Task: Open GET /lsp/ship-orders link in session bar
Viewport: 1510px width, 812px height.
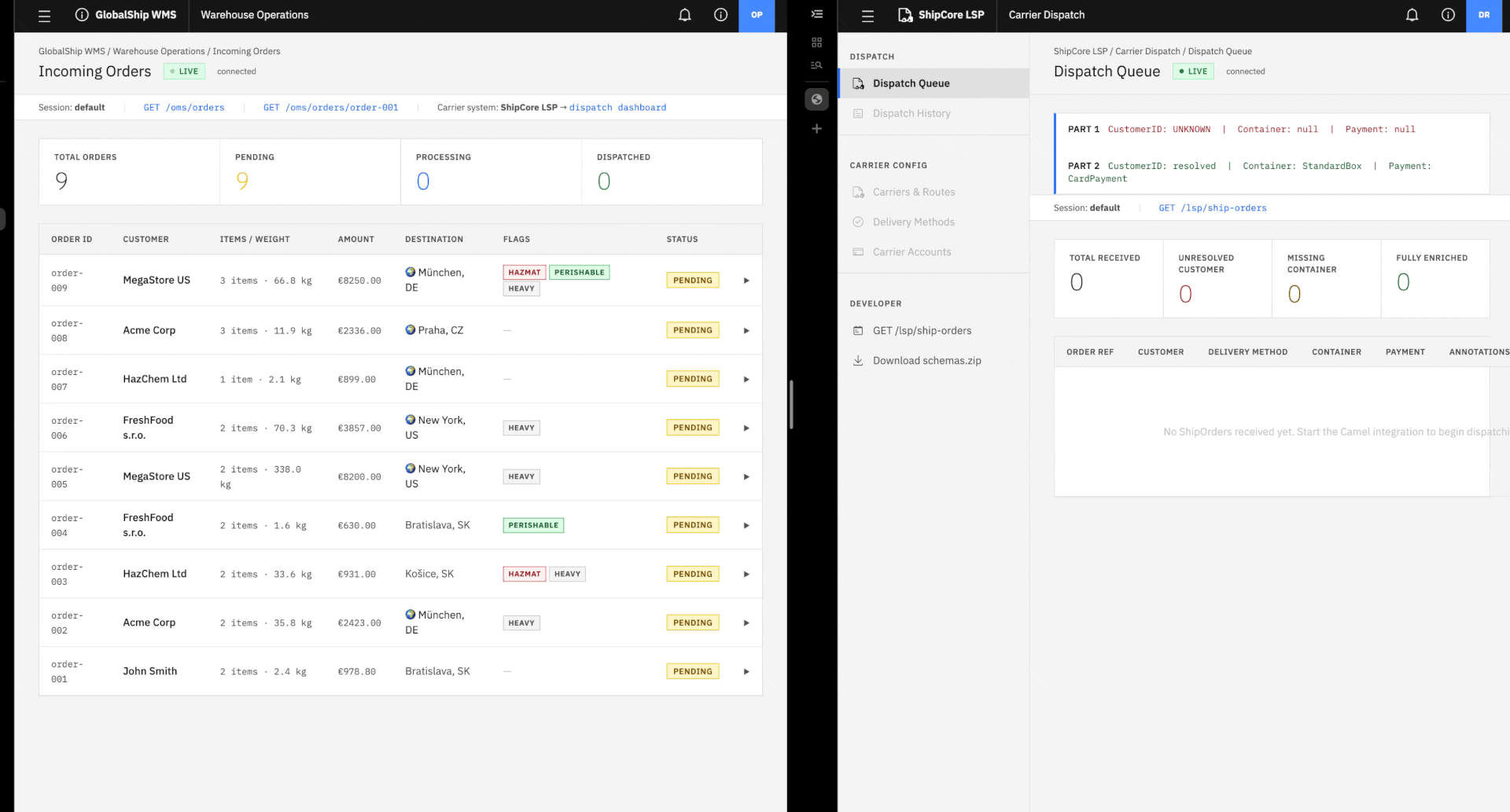Action: [x=1212, y=208]
